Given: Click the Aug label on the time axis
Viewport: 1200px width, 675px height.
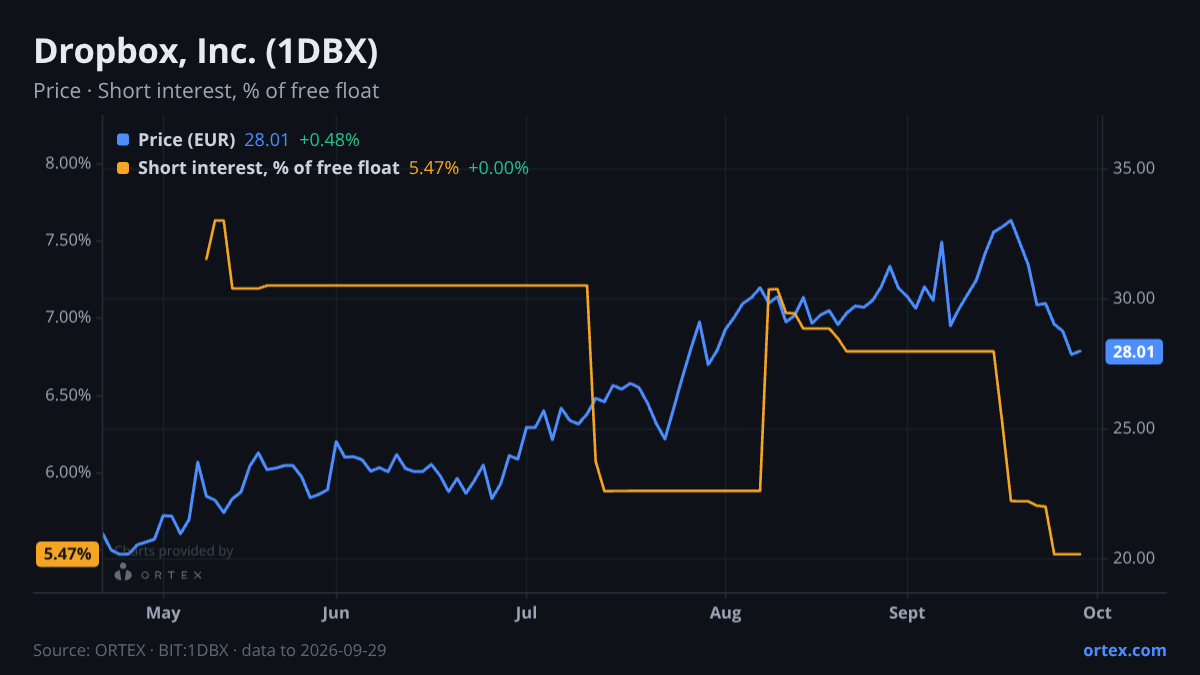Looking at the screenshot, I should [725, 613].
